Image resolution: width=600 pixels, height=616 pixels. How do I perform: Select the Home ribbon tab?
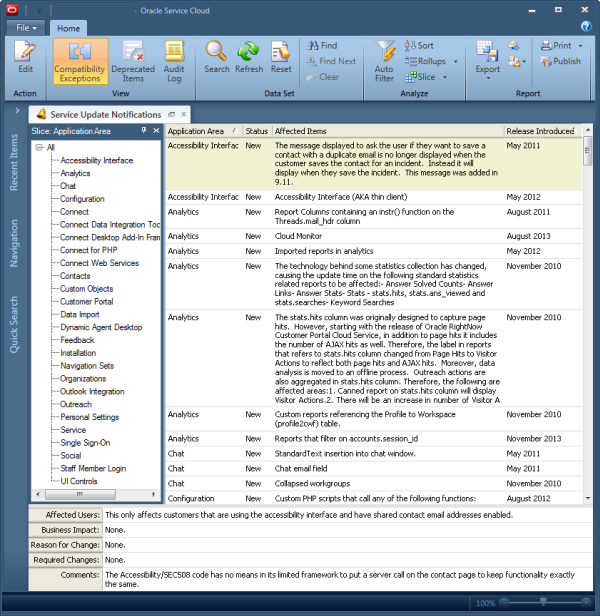(x=68, y=28)
